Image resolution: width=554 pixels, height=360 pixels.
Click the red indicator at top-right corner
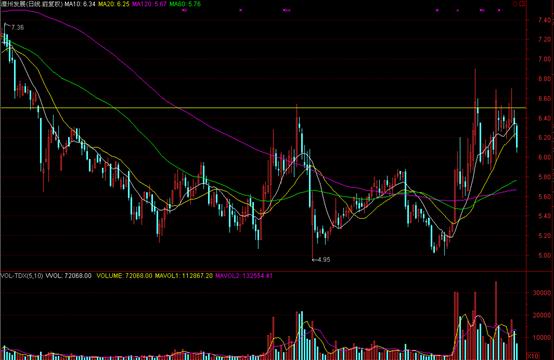pyautogui.click(x=520, y=4)
